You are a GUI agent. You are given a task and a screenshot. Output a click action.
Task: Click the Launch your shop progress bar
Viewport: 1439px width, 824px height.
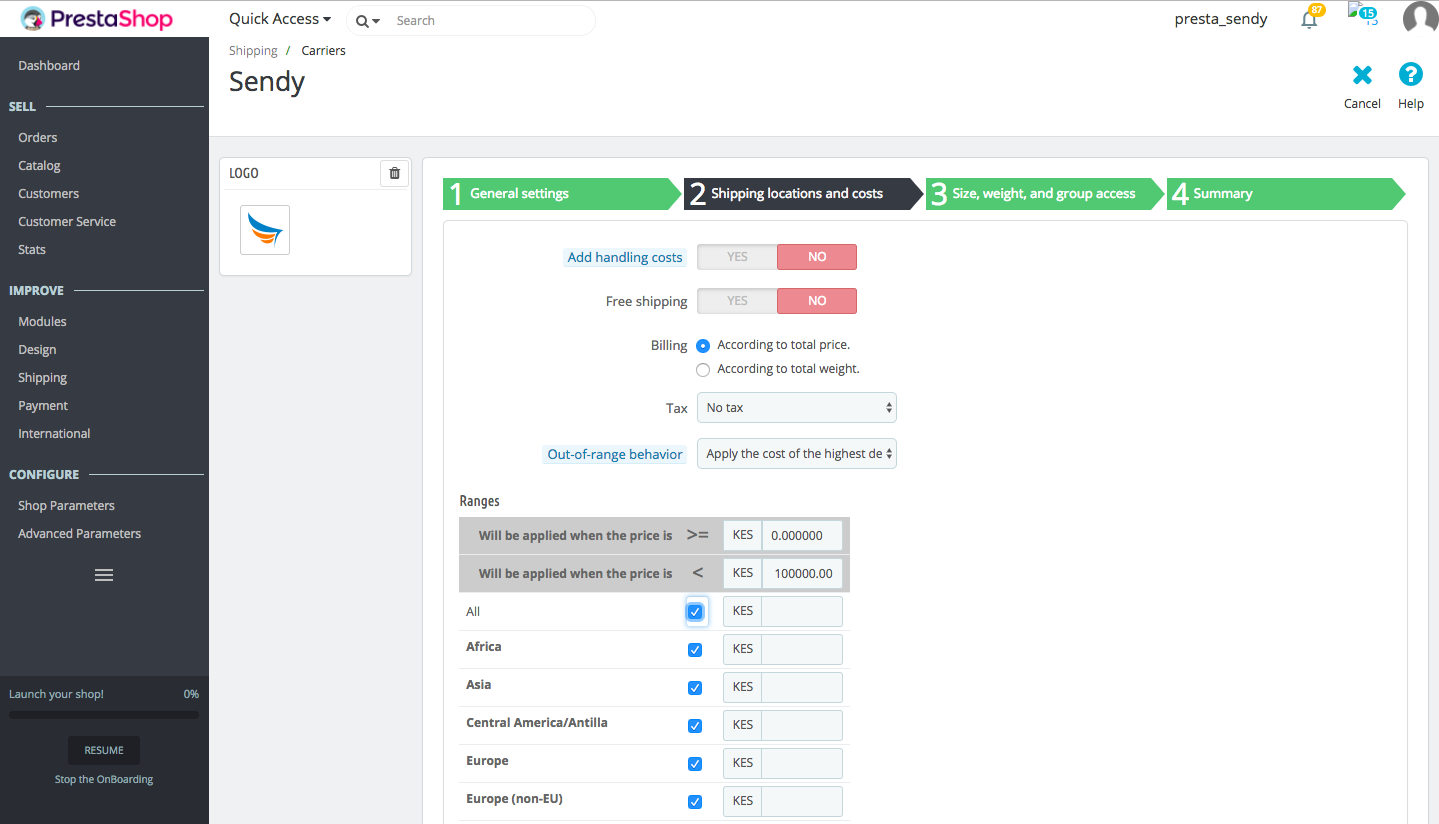click(104, 715)
